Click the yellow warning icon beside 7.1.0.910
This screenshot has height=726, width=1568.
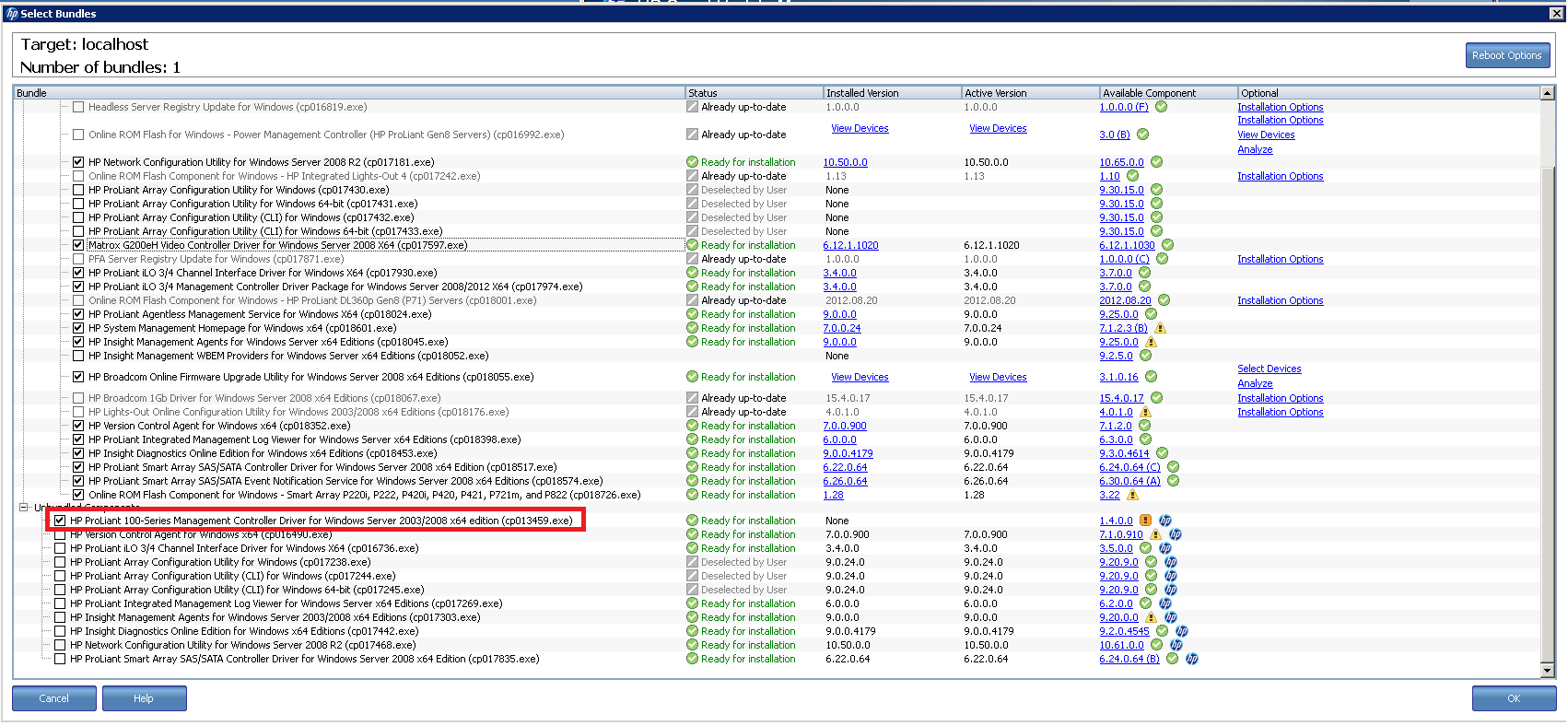[x=1155, y=534]
